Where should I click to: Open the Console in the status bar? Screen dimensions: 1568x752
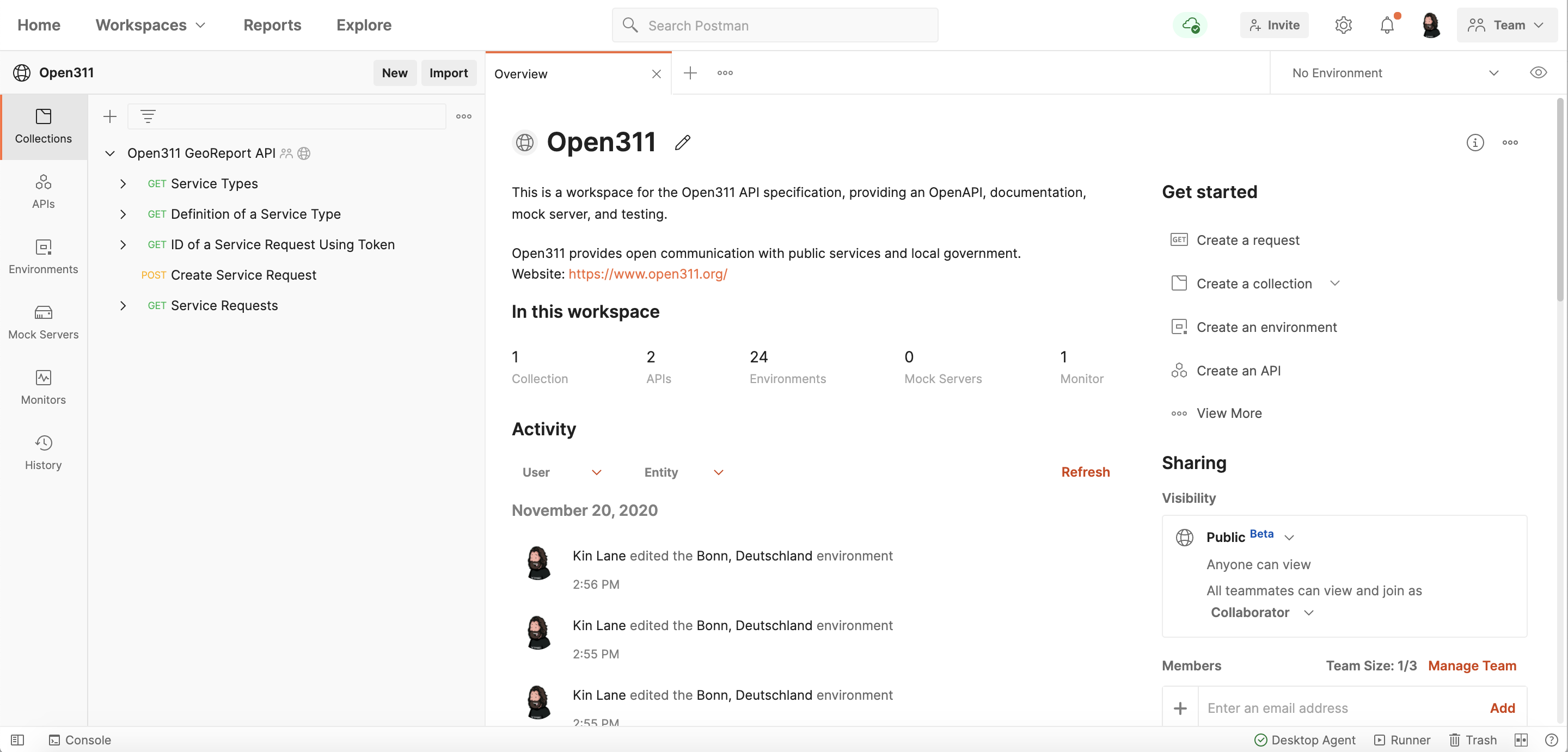79,740
